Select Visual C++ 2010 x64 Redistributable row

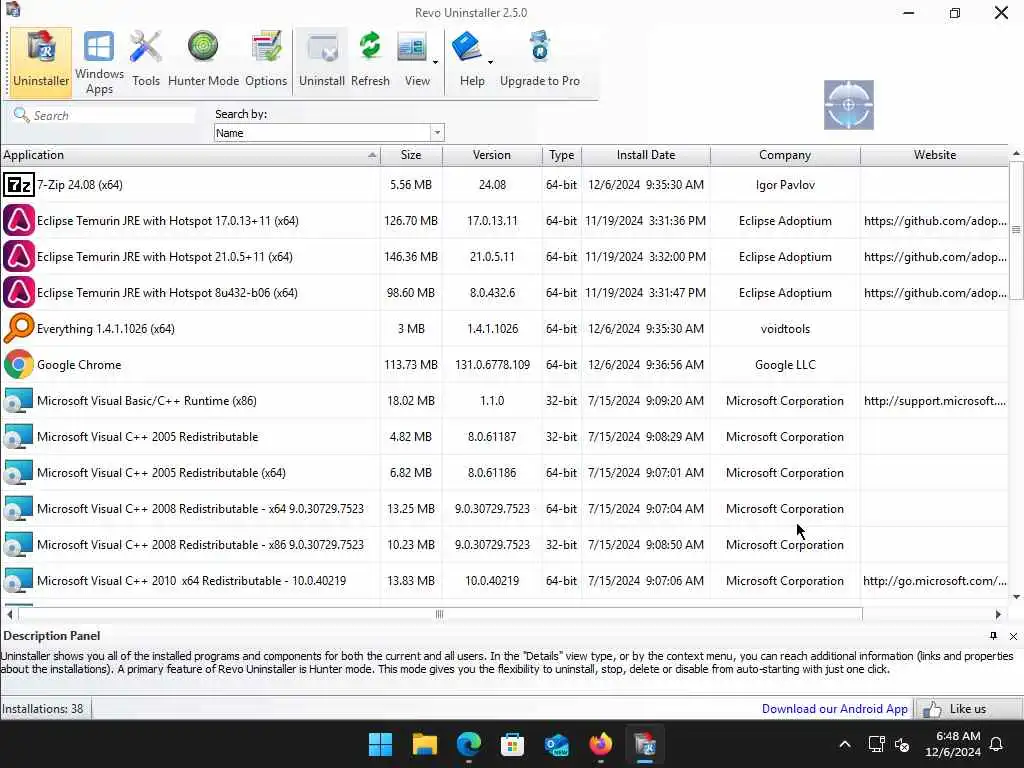tap(504, 580)
